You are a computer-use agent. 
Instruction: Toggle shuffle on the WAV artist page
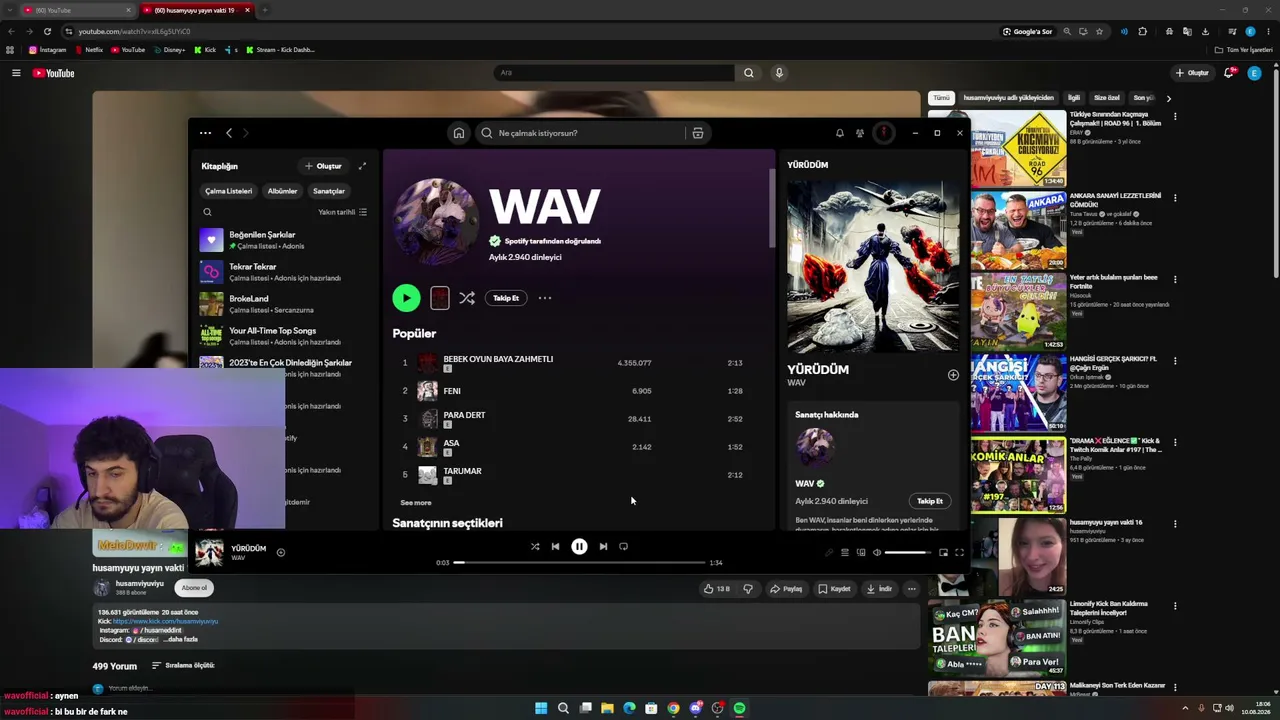click(467, 298)
